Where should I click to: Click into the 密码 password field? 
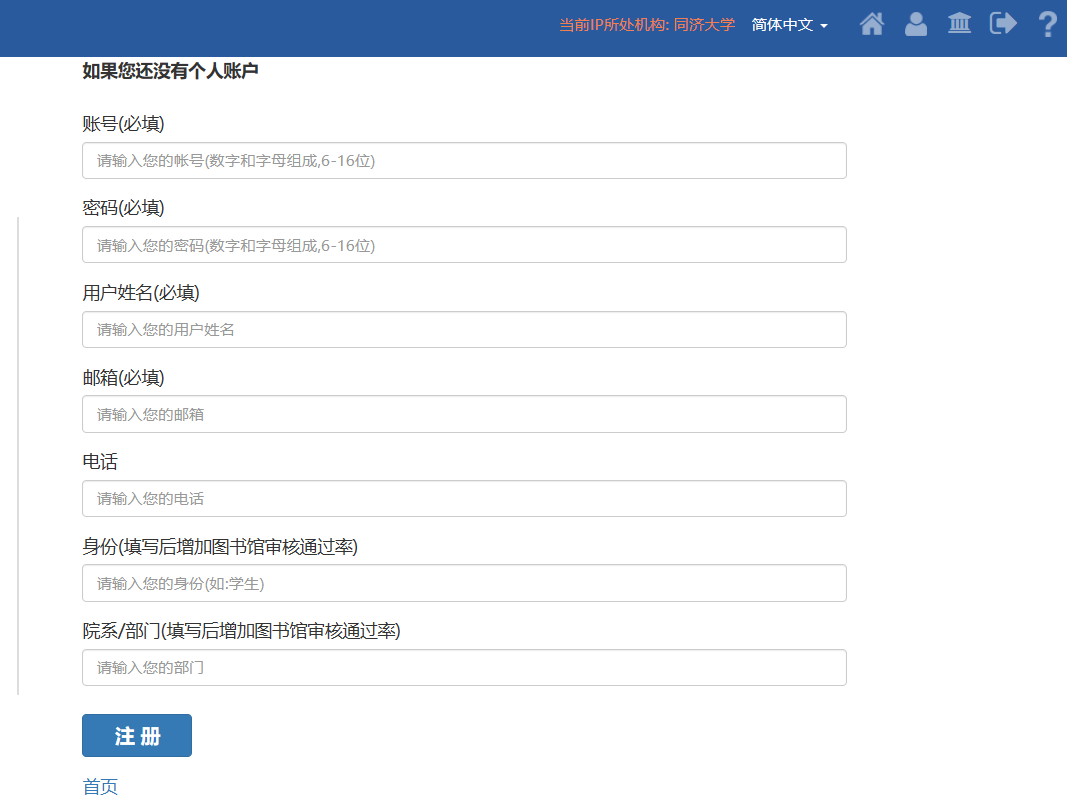point(464,245)
